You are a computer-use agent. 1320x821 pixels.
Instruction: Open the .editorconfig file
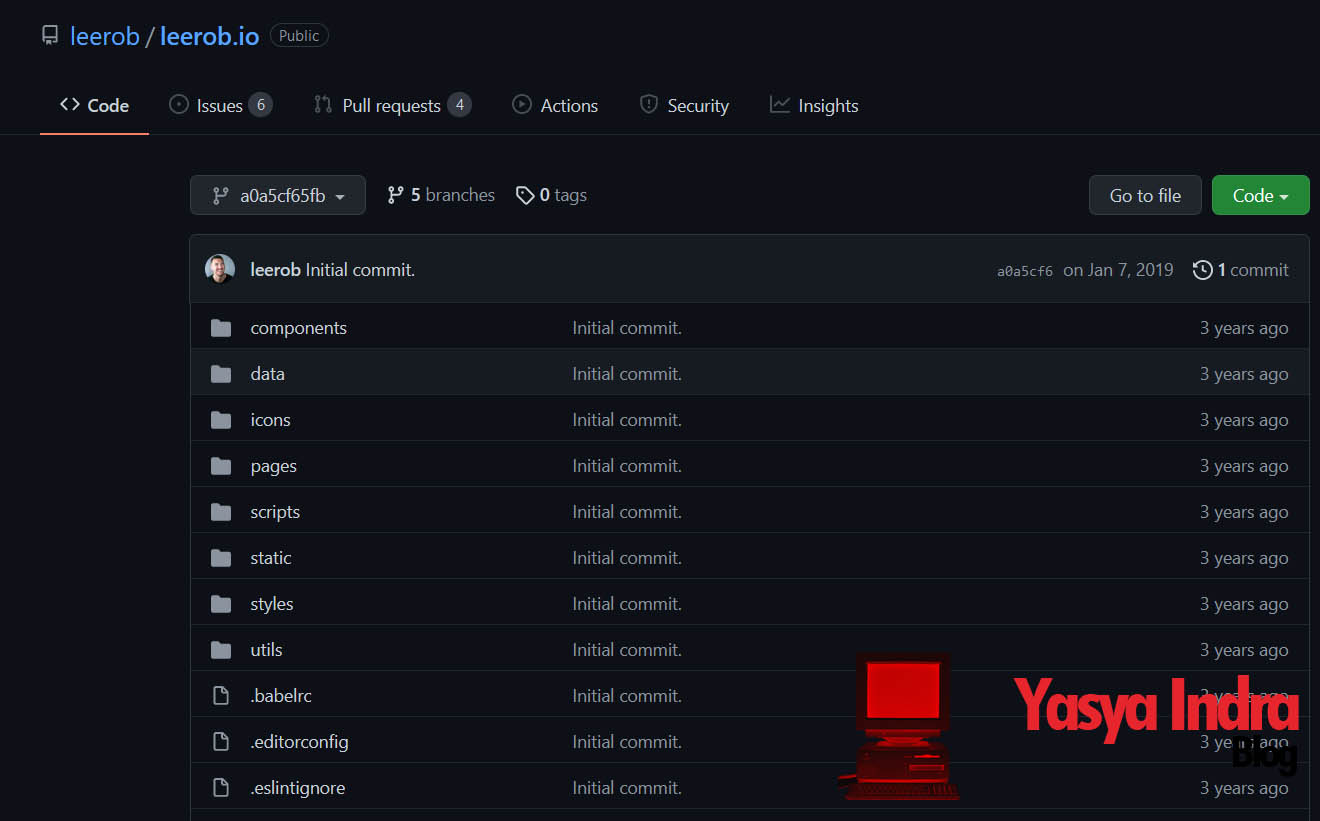click(299, 742)
